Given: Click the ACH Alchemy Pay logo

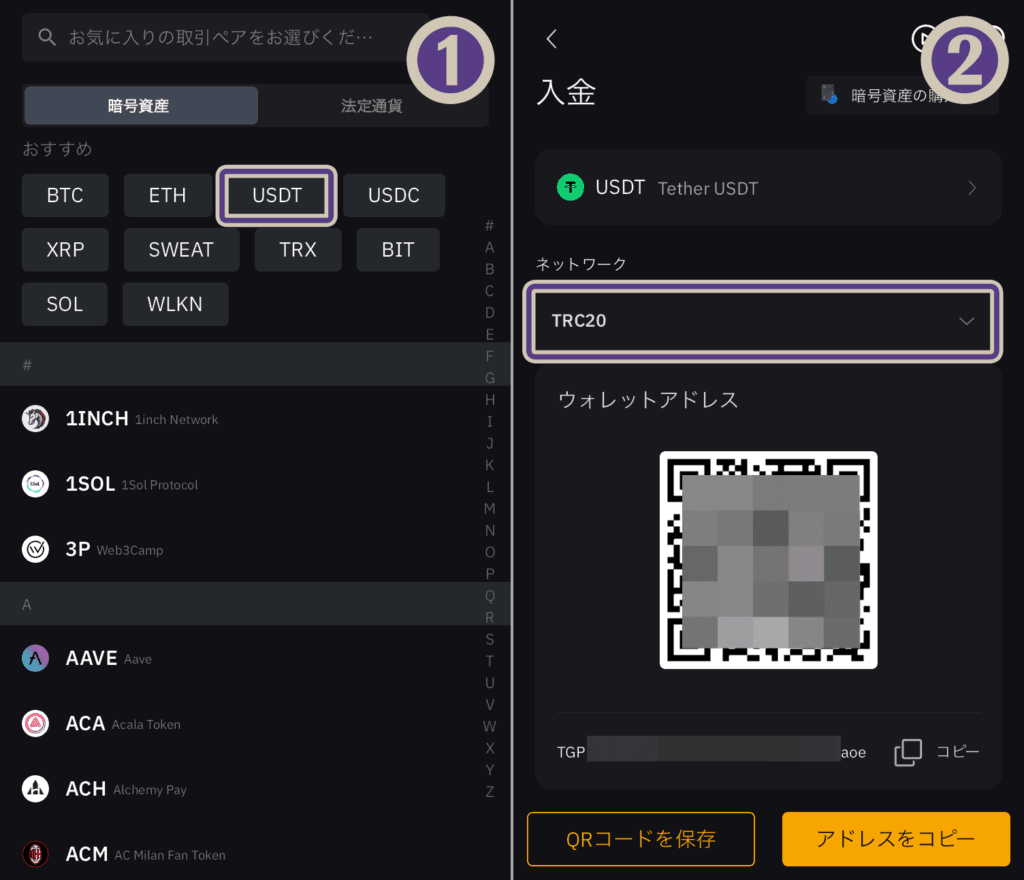Looking at the screenshot, I should [35, 789].
